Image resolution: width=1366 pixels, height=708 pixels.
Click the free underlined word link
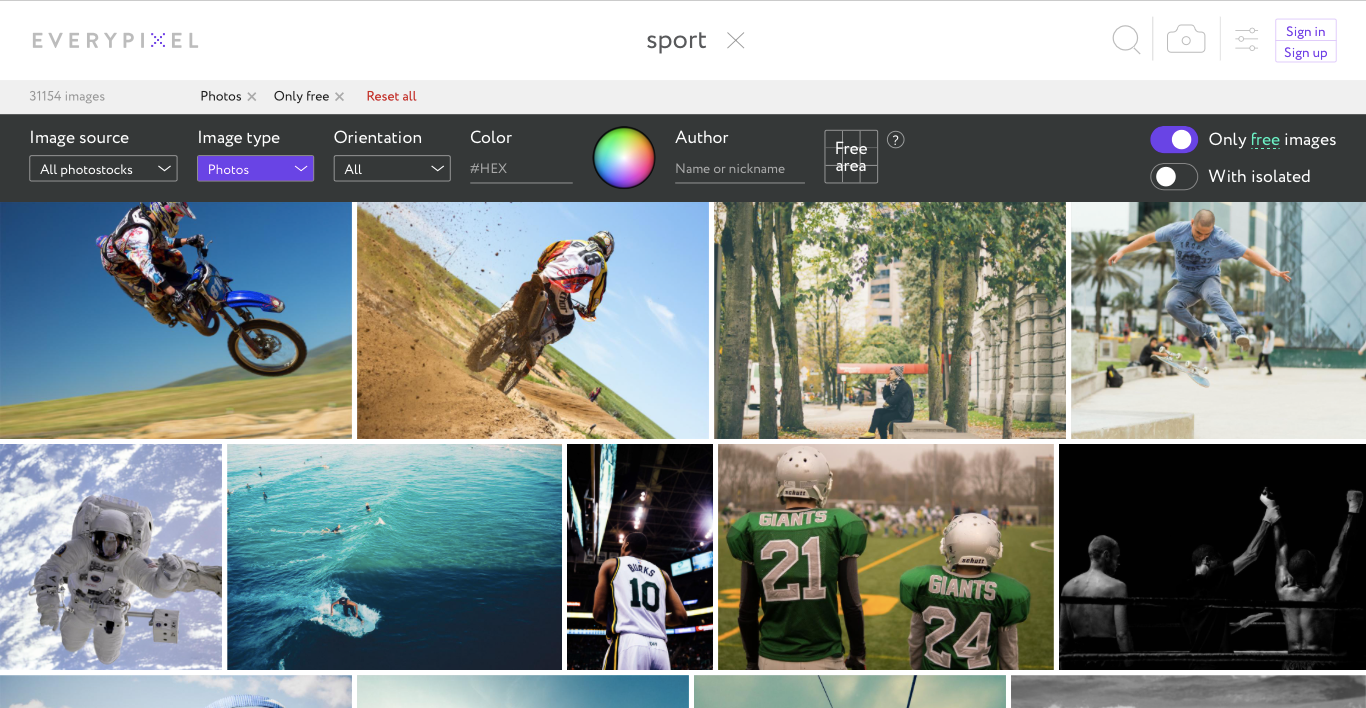click(1265, 140)
